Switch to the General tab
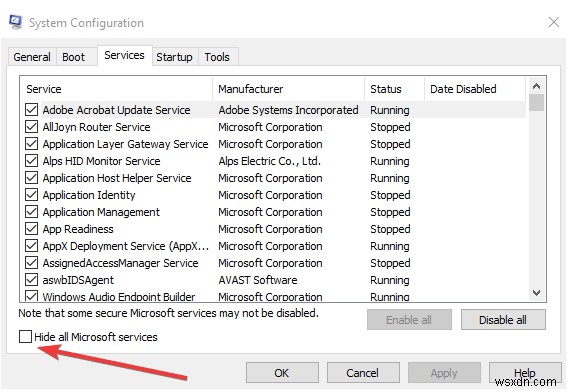The height and width of the screenshot is (392, 568). point(32,57)
